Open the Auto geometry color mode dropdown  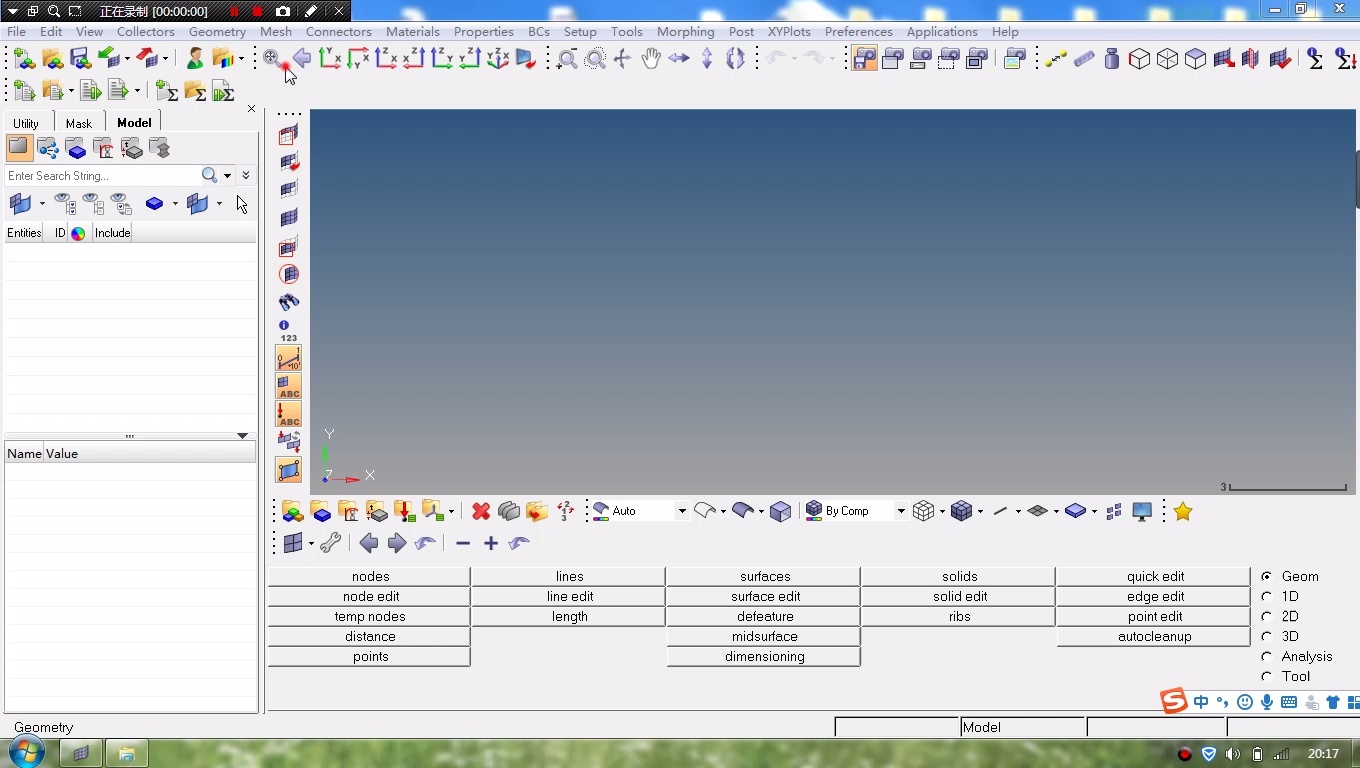682,511
